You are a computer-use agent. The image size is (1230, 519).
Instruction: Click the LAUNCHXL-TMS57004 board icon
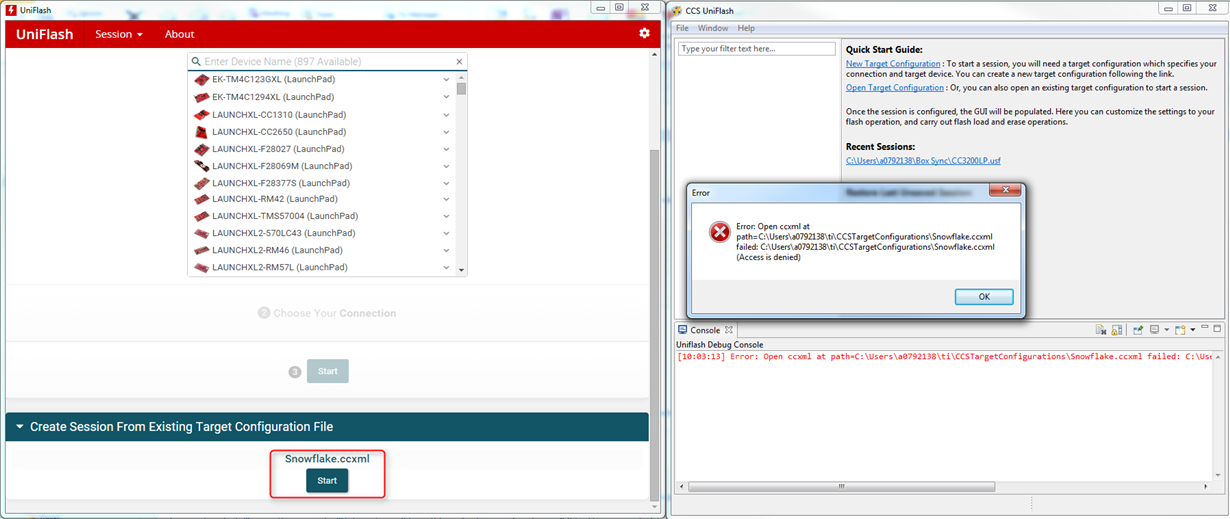click(x=202, y=216)
